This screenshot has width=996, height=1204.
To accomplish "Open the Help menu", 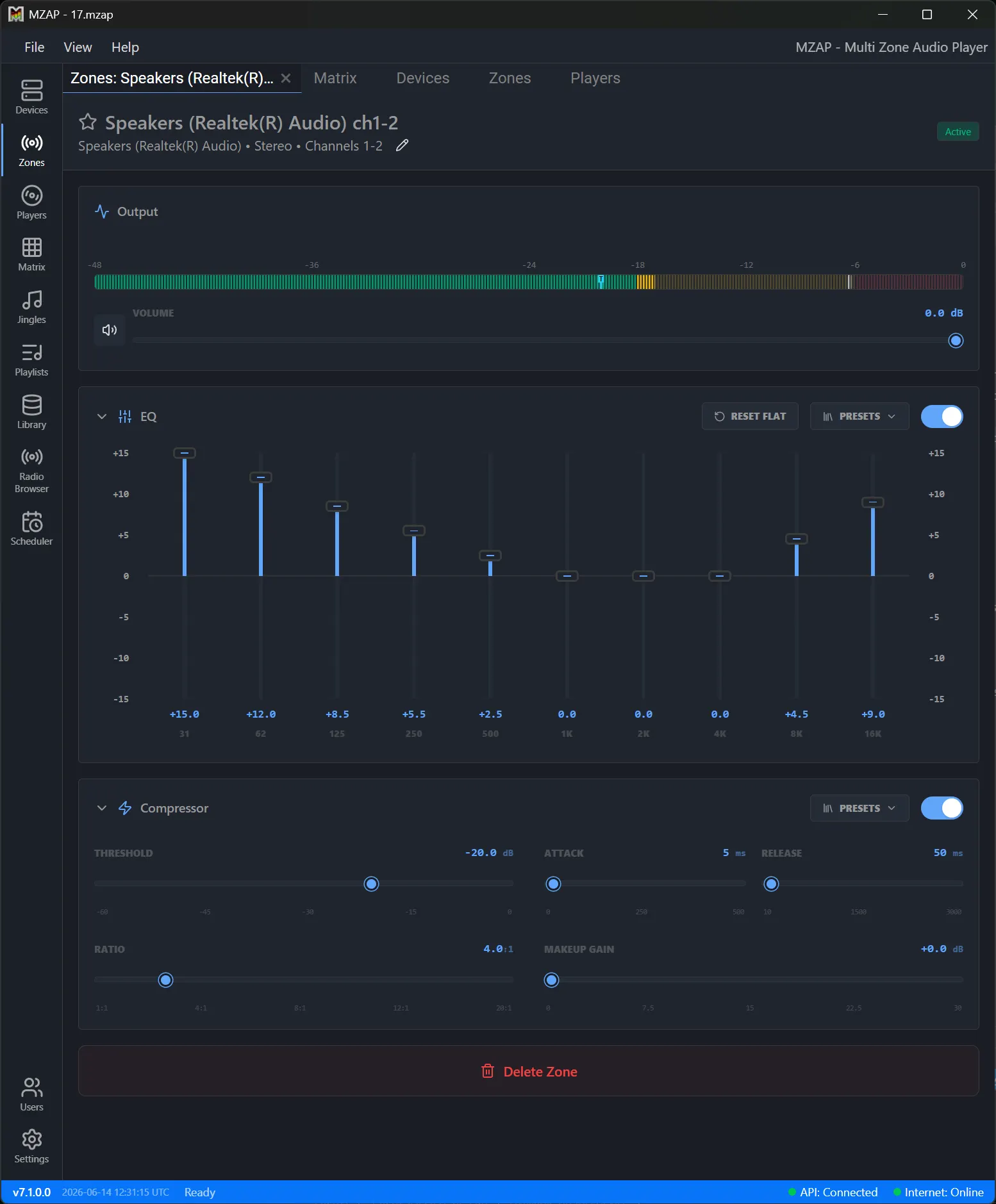I will coord(125,47).
